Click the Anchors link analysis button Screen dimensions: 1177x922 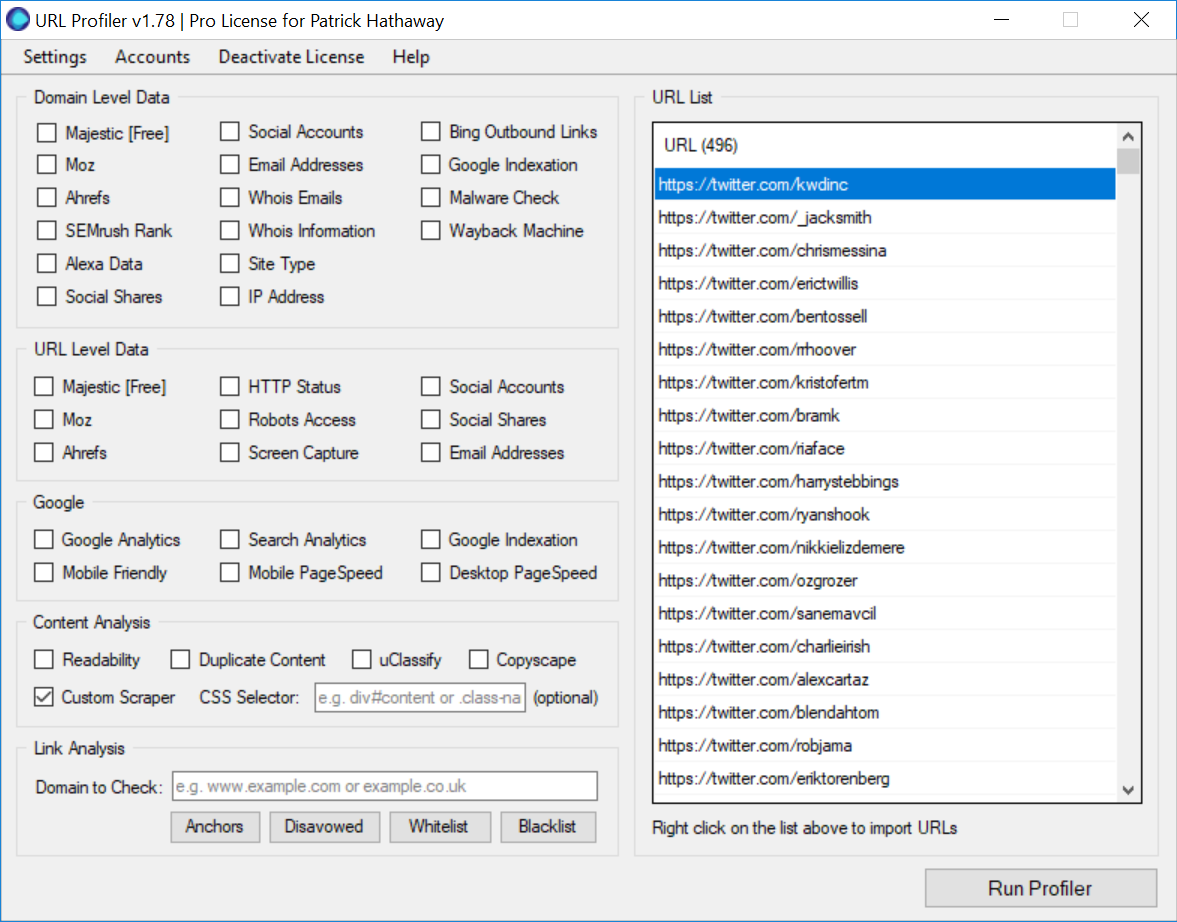[x=214, y=827]
